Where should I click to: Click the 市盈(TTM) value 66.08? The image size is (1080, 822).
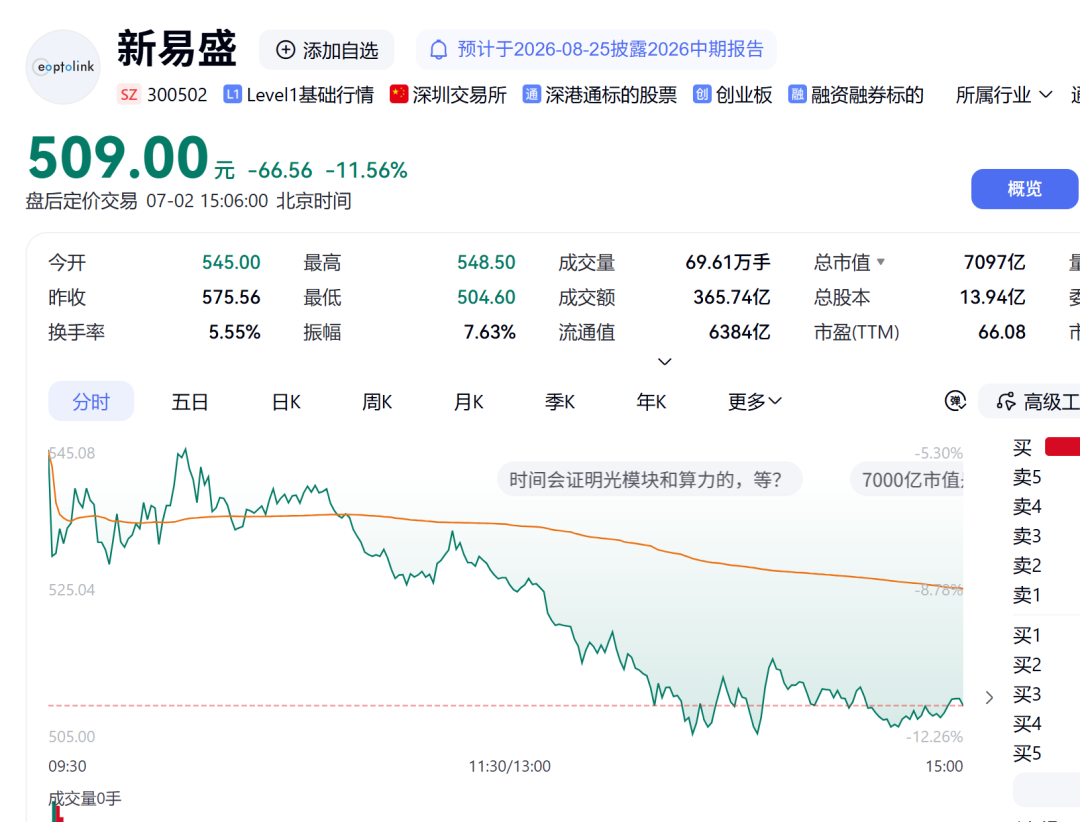[1001, 333]
